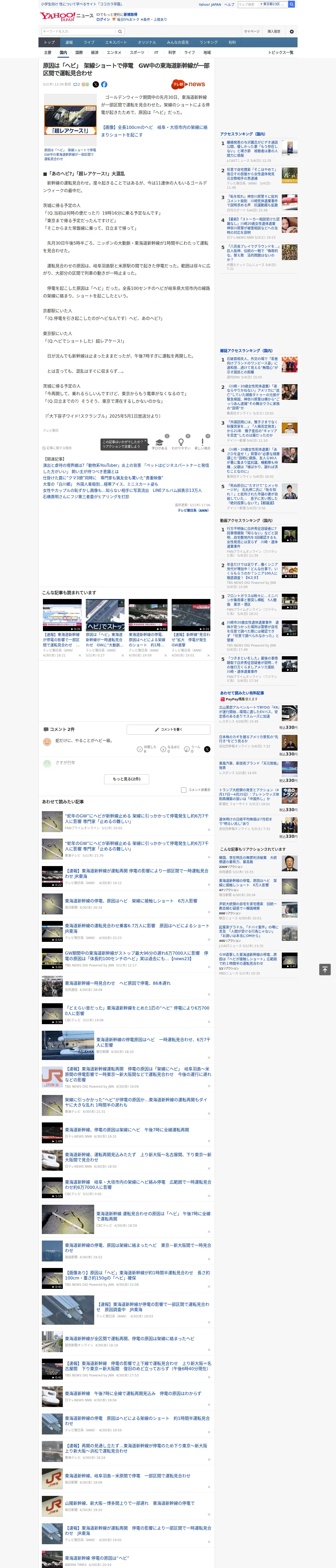Share article on X icon below headline
The image size is (336, 1568).
(x=96, y=85)
